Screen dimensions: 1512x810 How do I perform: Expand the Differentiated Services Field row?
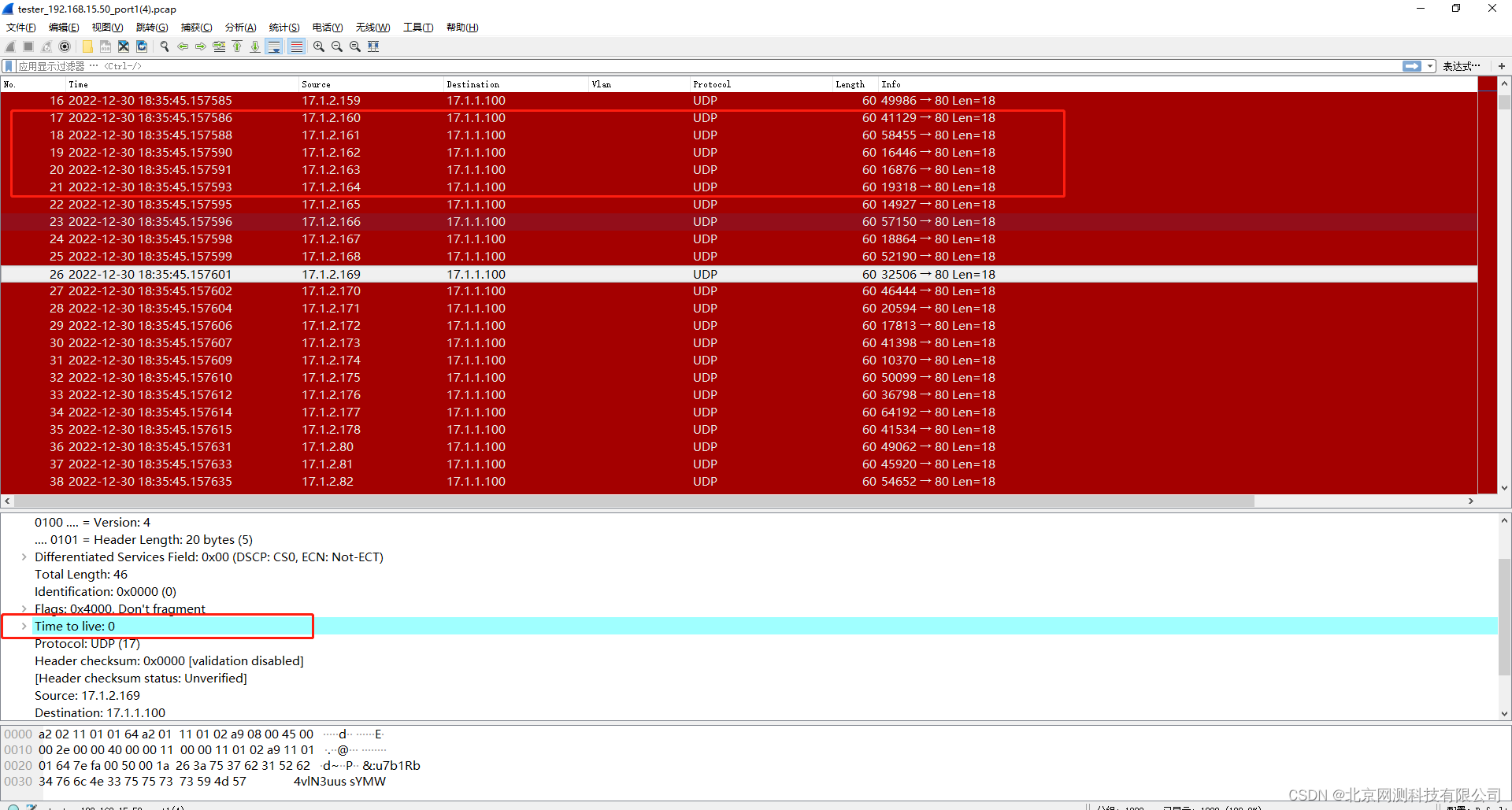24,557
